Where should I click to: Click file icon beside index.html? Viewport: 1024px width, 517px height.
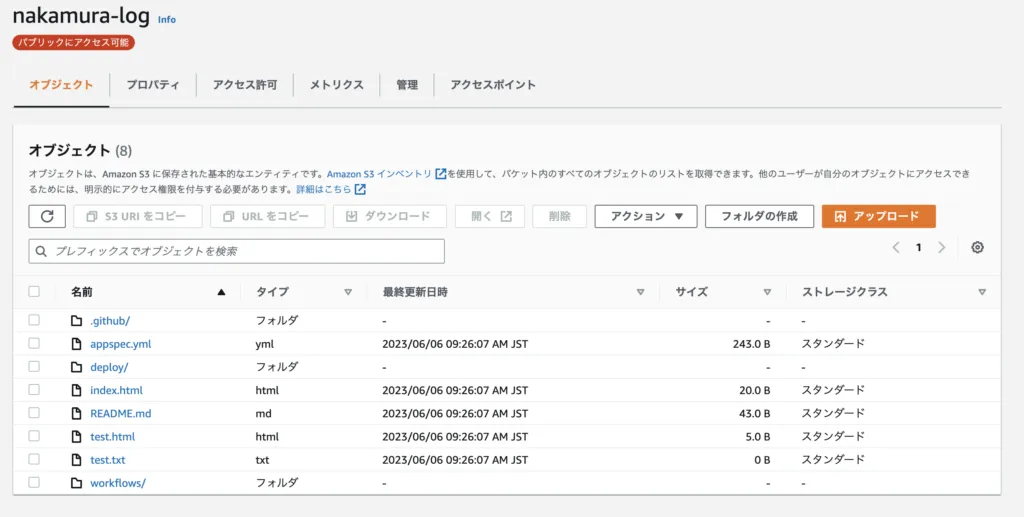click(76, 390)
